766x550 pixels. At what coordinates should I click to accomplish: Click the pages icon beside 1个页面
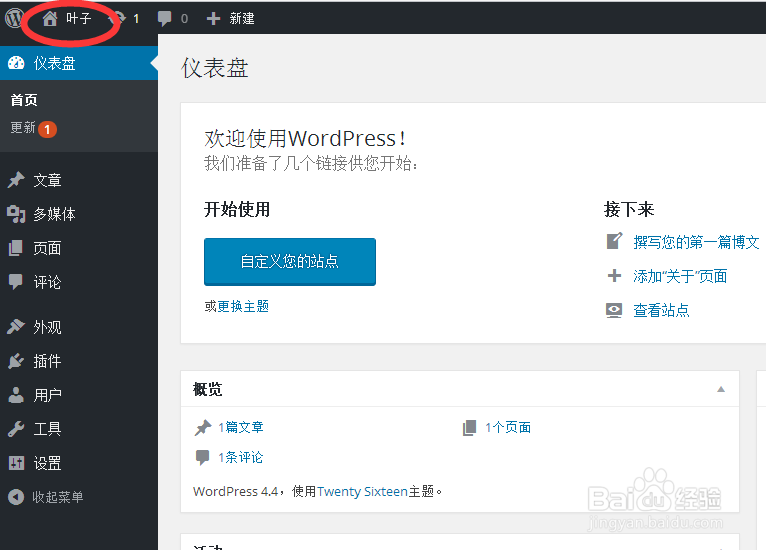[469, 427]
